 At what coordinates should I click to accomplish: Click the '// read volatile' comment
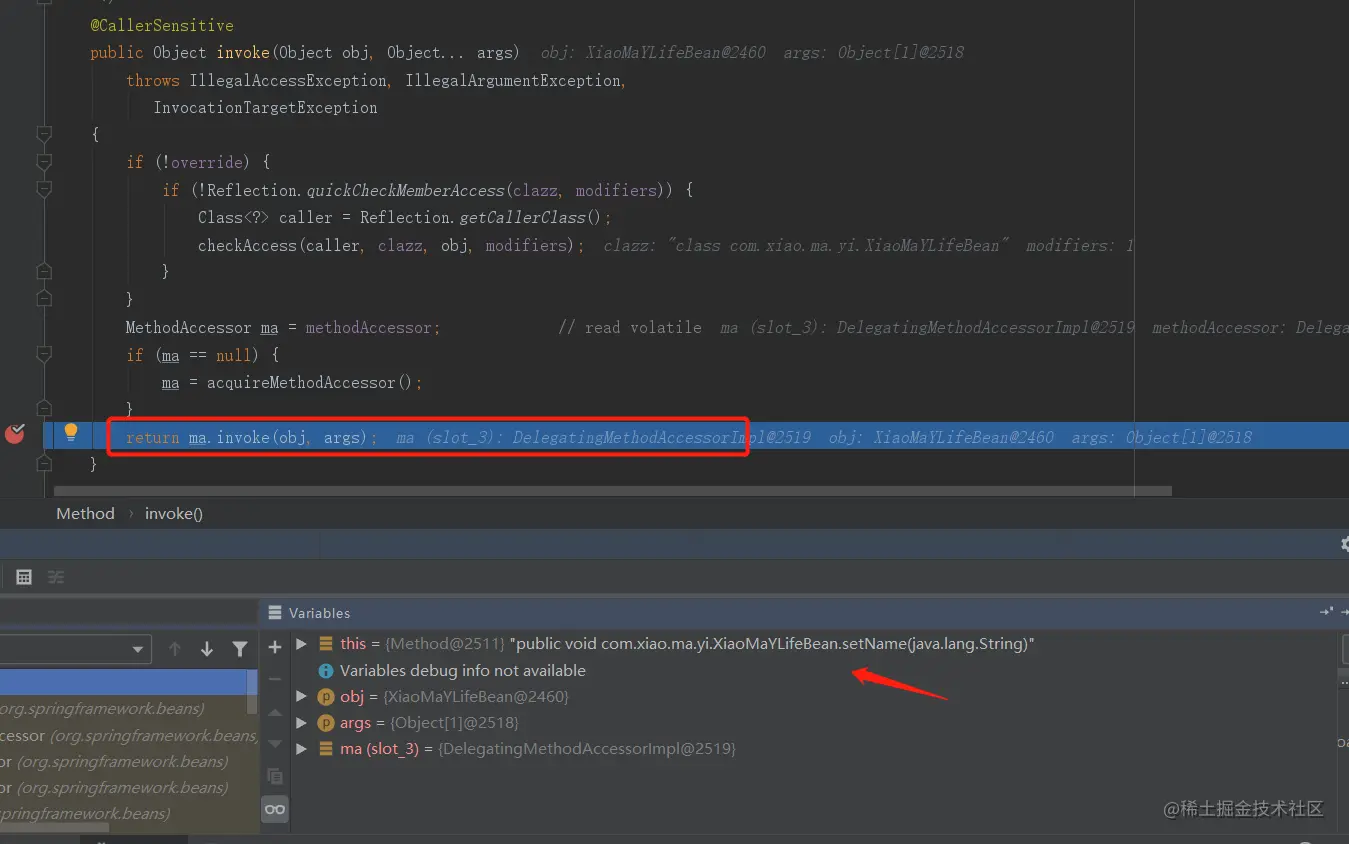coord(629,327)
